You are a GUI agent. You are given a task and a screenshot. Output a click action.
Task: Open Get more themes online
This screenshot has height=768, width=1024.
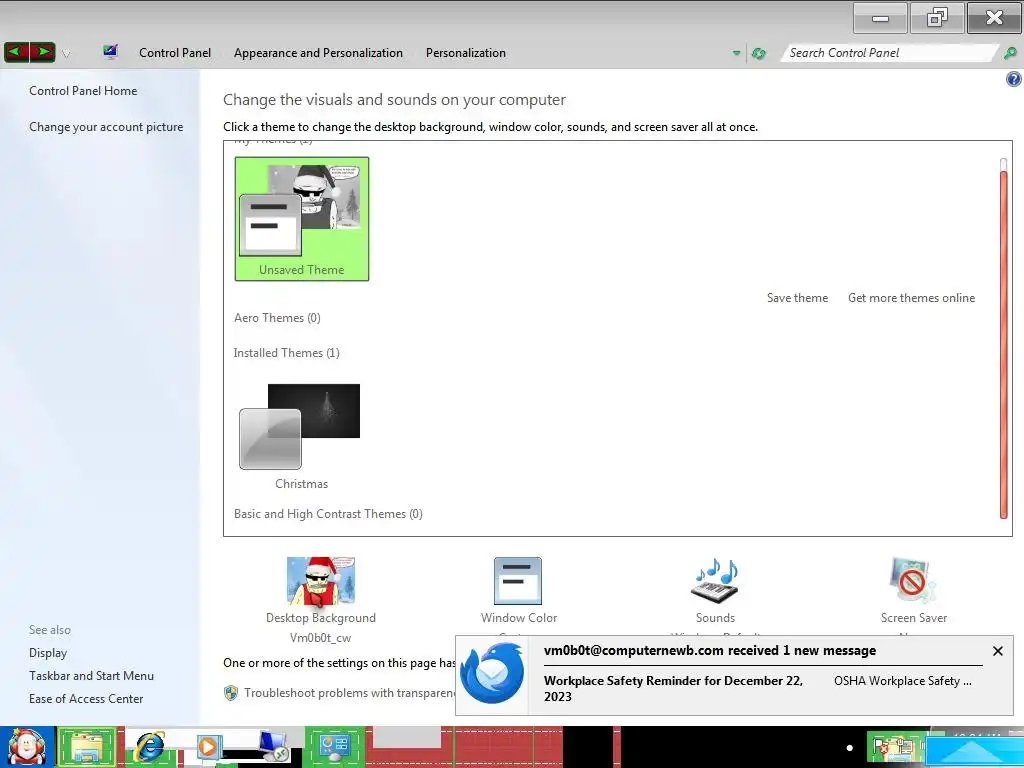click(912, 298)
